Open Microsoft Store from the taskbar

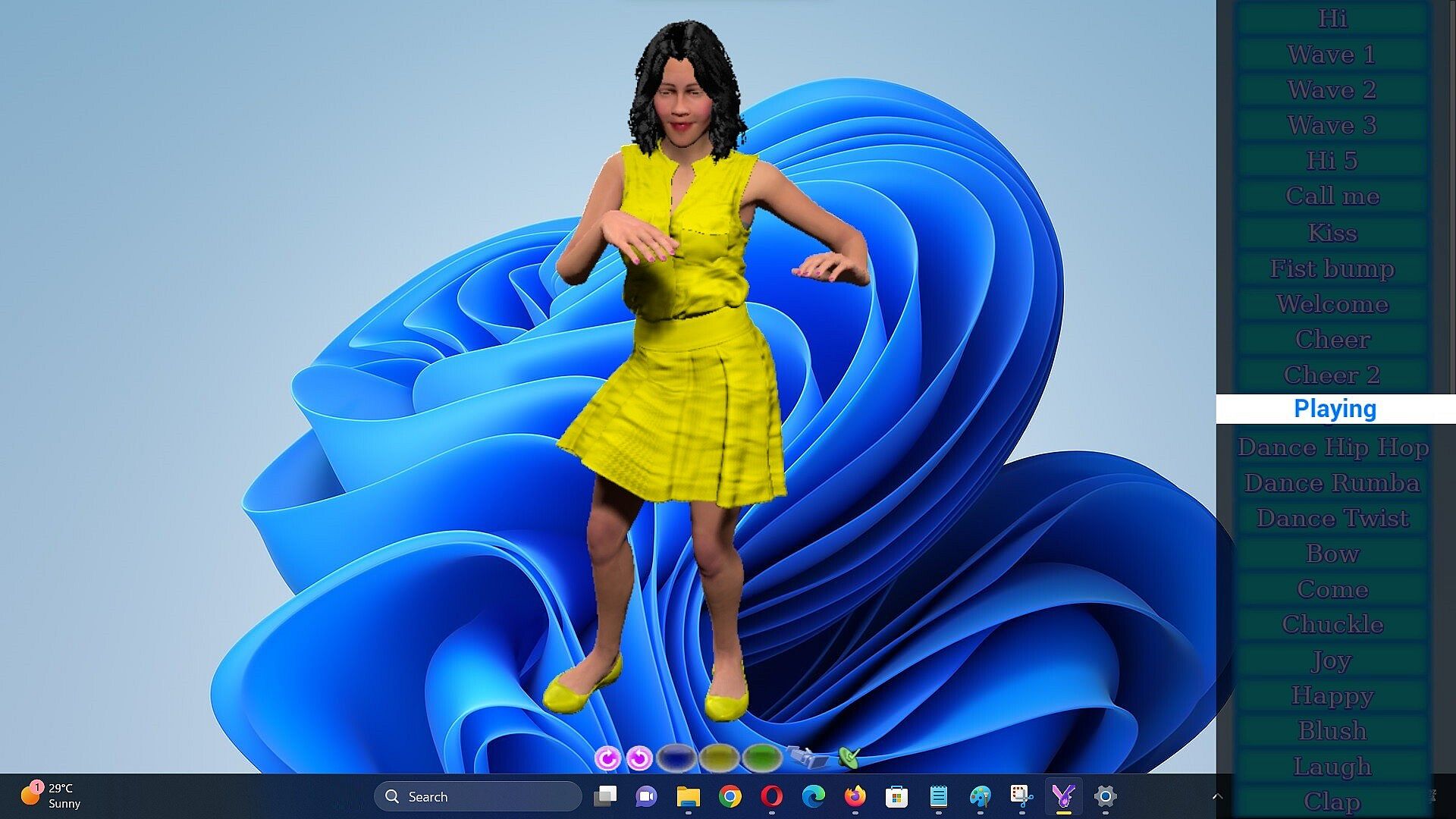click(x=896, y=796)
